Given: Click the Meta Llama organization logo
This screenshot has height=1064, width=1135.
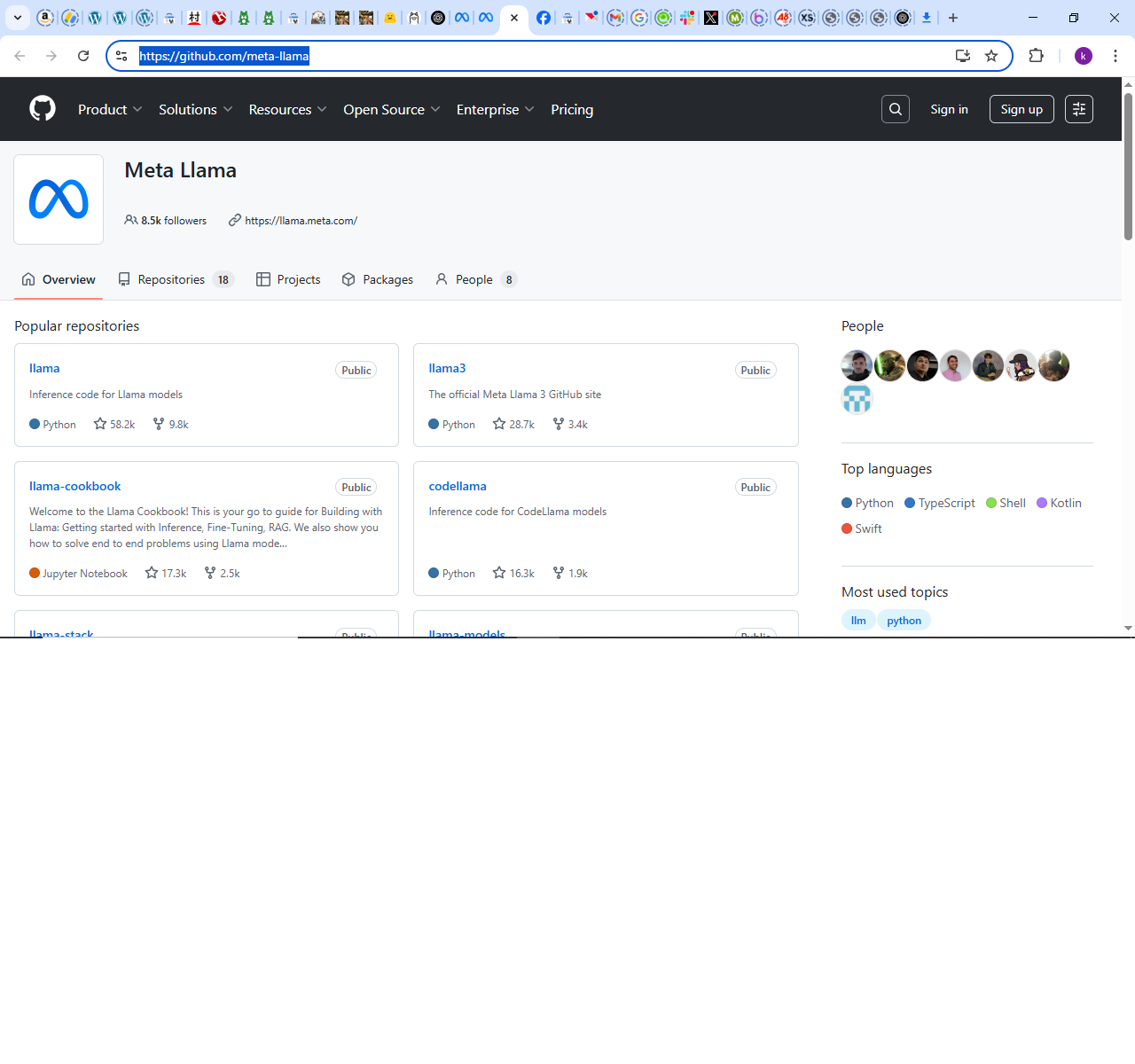Looking at the screenshot, I should tap(59, 199).
